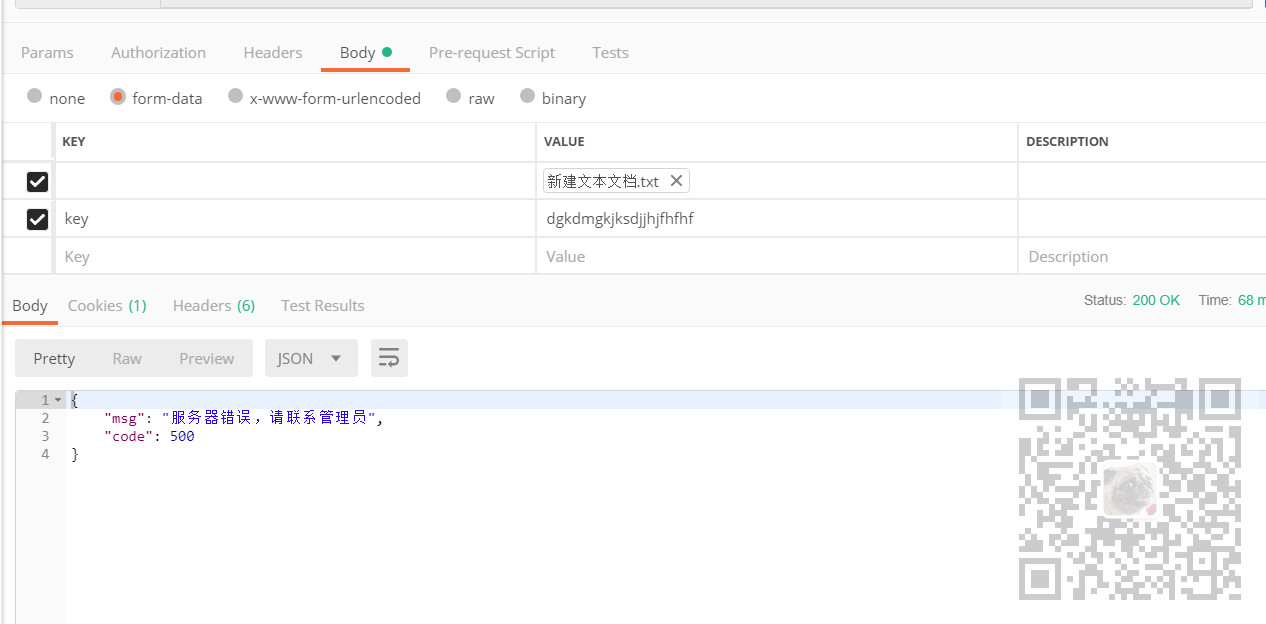1266x624 pixels.
Task: Click the empty key cell of file row
Action: tap(295, 181)
